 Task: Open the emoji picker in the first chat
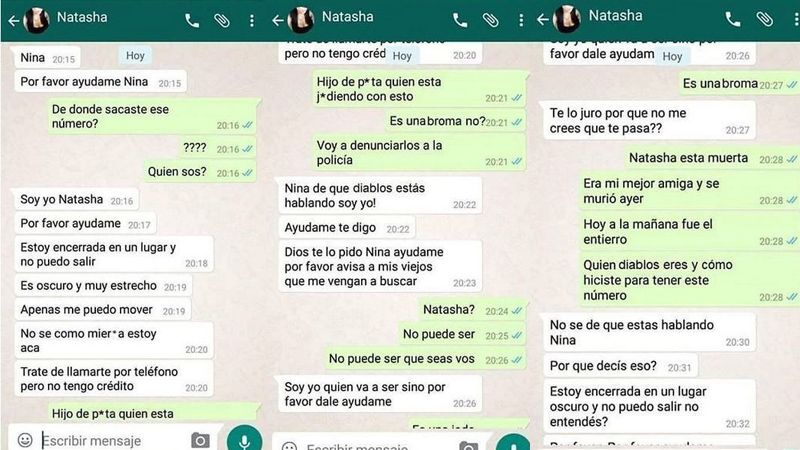(x=25, y=440)
